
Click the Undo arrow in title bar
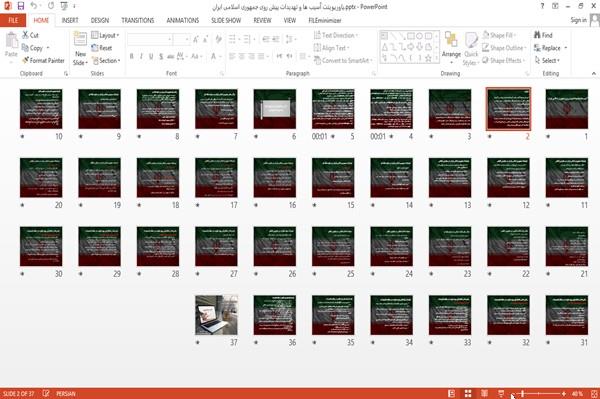[x=34, y=6]
